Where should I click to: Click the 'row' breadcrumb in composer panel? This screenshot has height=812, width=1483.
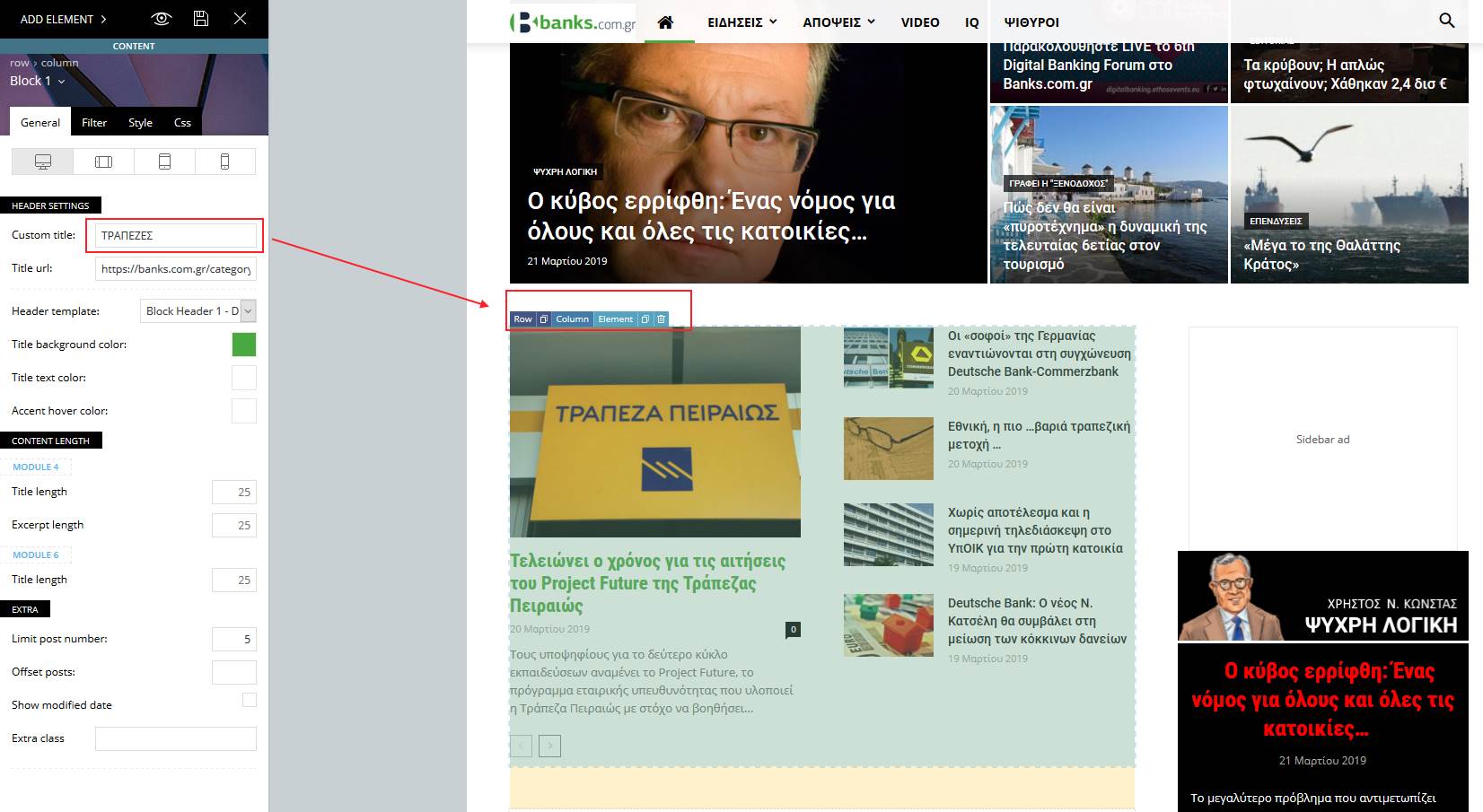pos(19,63)
